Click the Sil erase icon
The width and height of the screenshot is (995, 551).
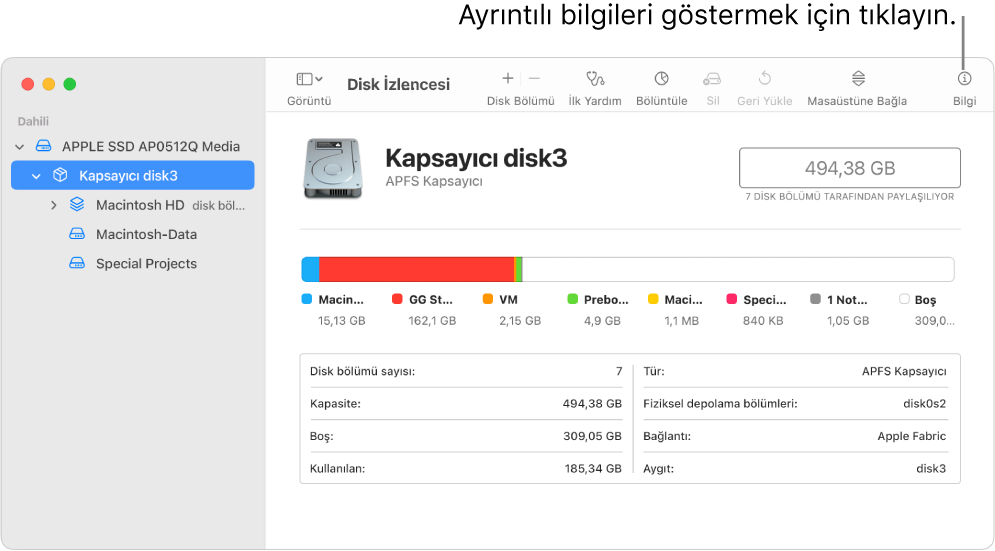pyautogui.click(x=712, y=79)
